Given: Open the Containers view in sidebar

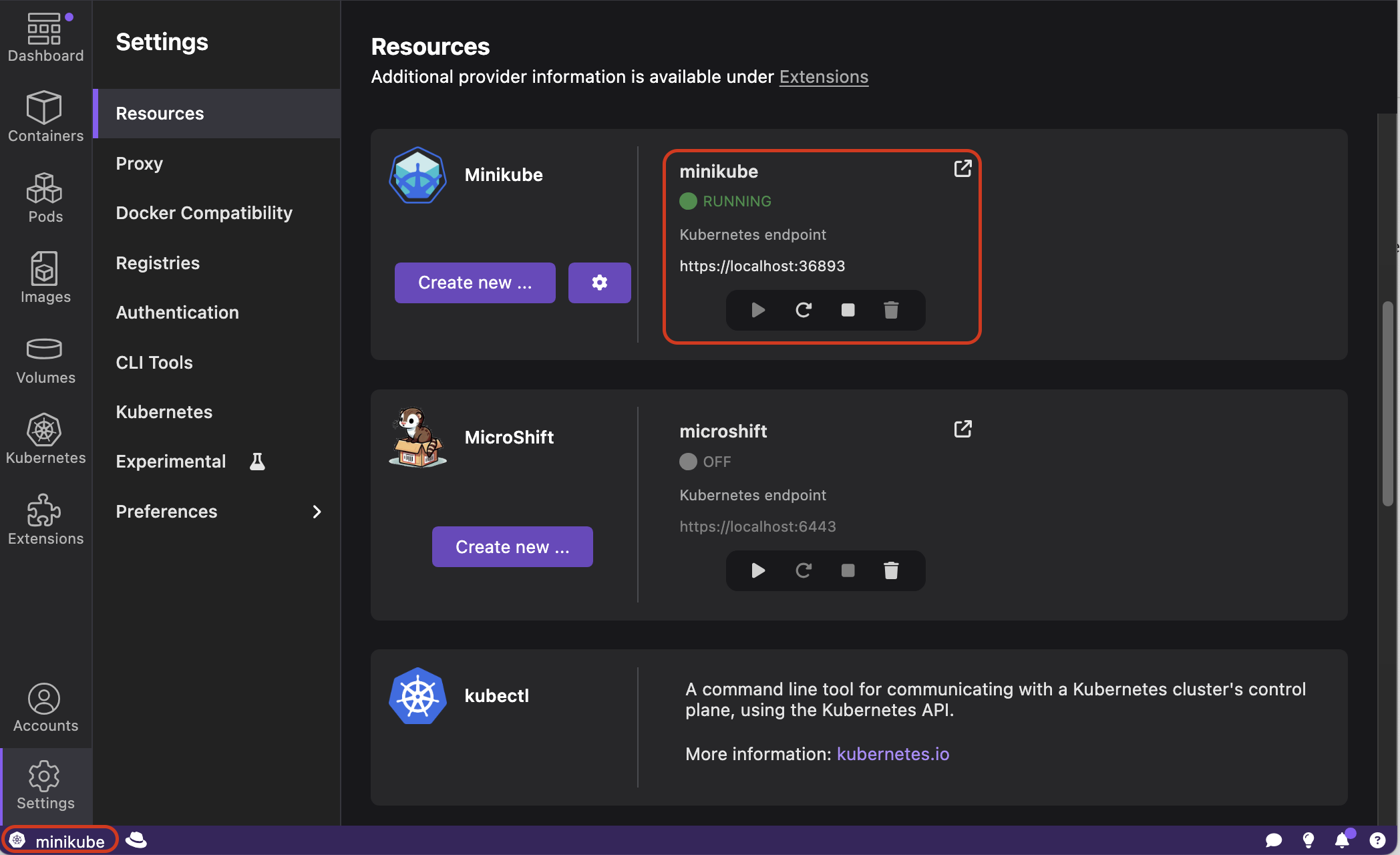Looking at the screenshot, I should pos(45,117).
